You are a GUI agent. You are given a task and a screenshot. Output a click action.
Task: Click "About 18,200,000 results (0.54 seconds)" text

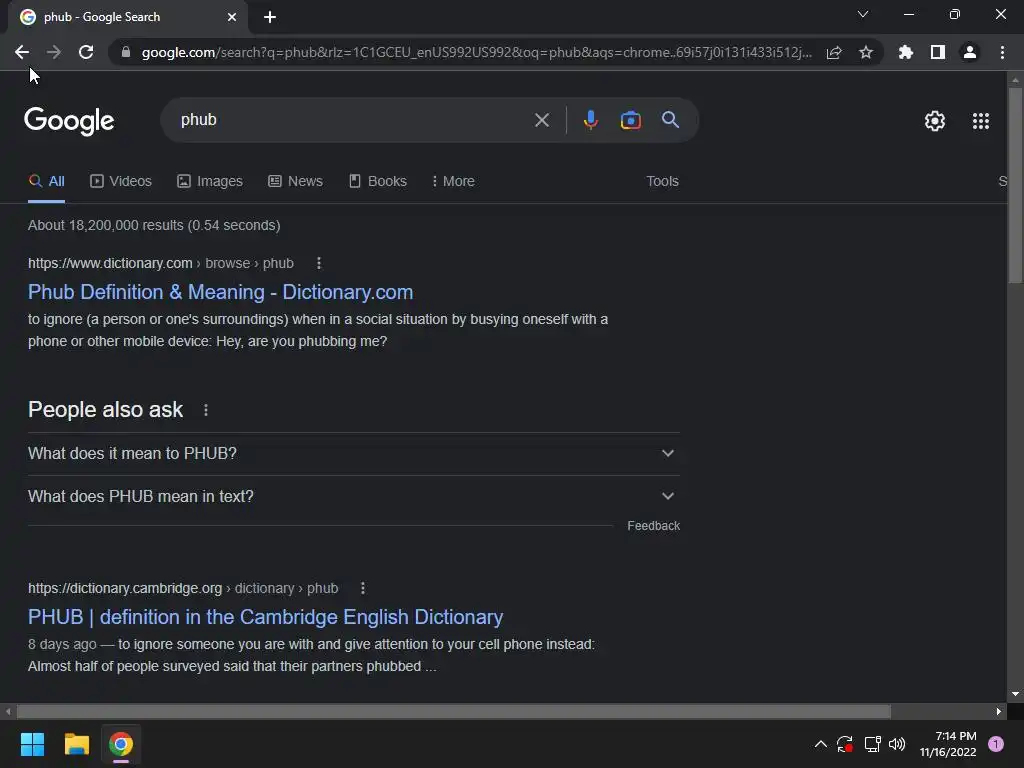[x=154, y=225]
